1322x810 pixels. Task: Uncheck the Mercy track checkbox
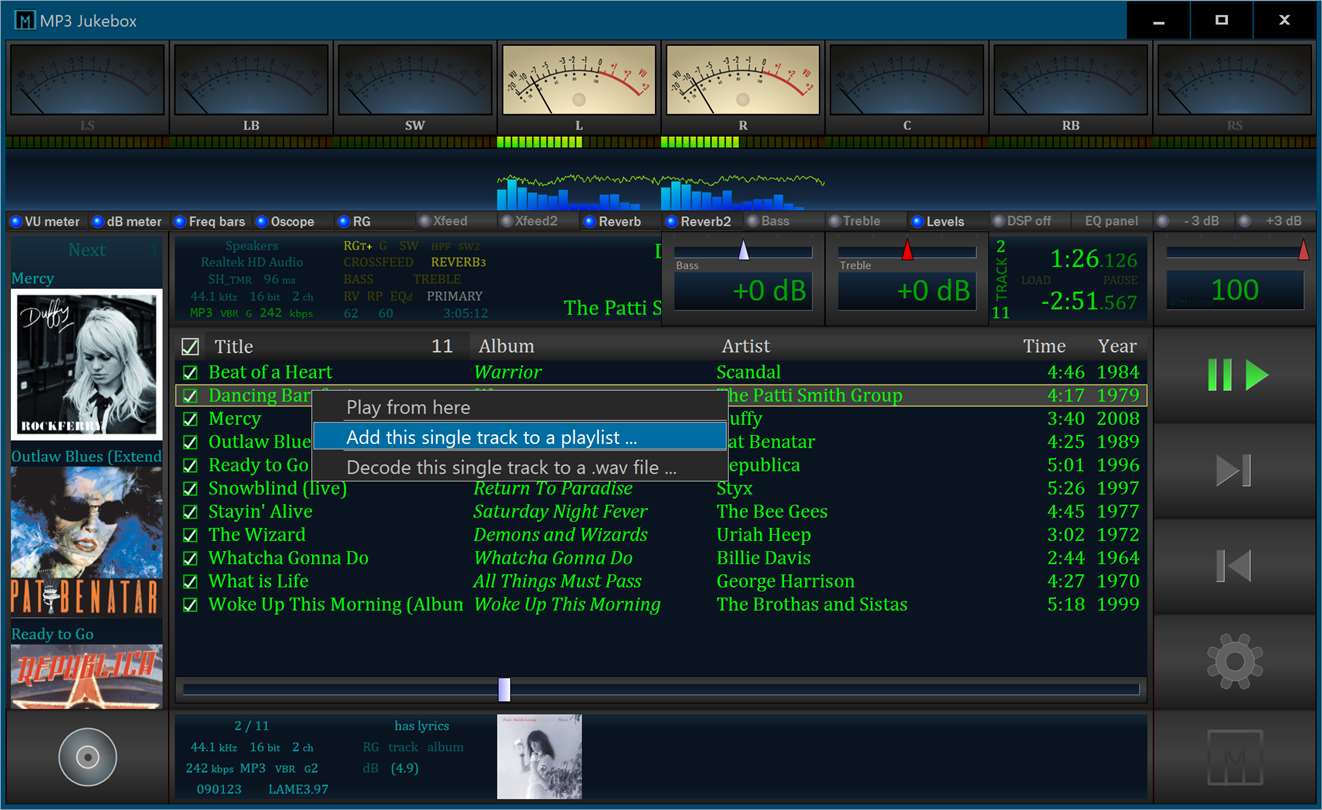(190, 419)
